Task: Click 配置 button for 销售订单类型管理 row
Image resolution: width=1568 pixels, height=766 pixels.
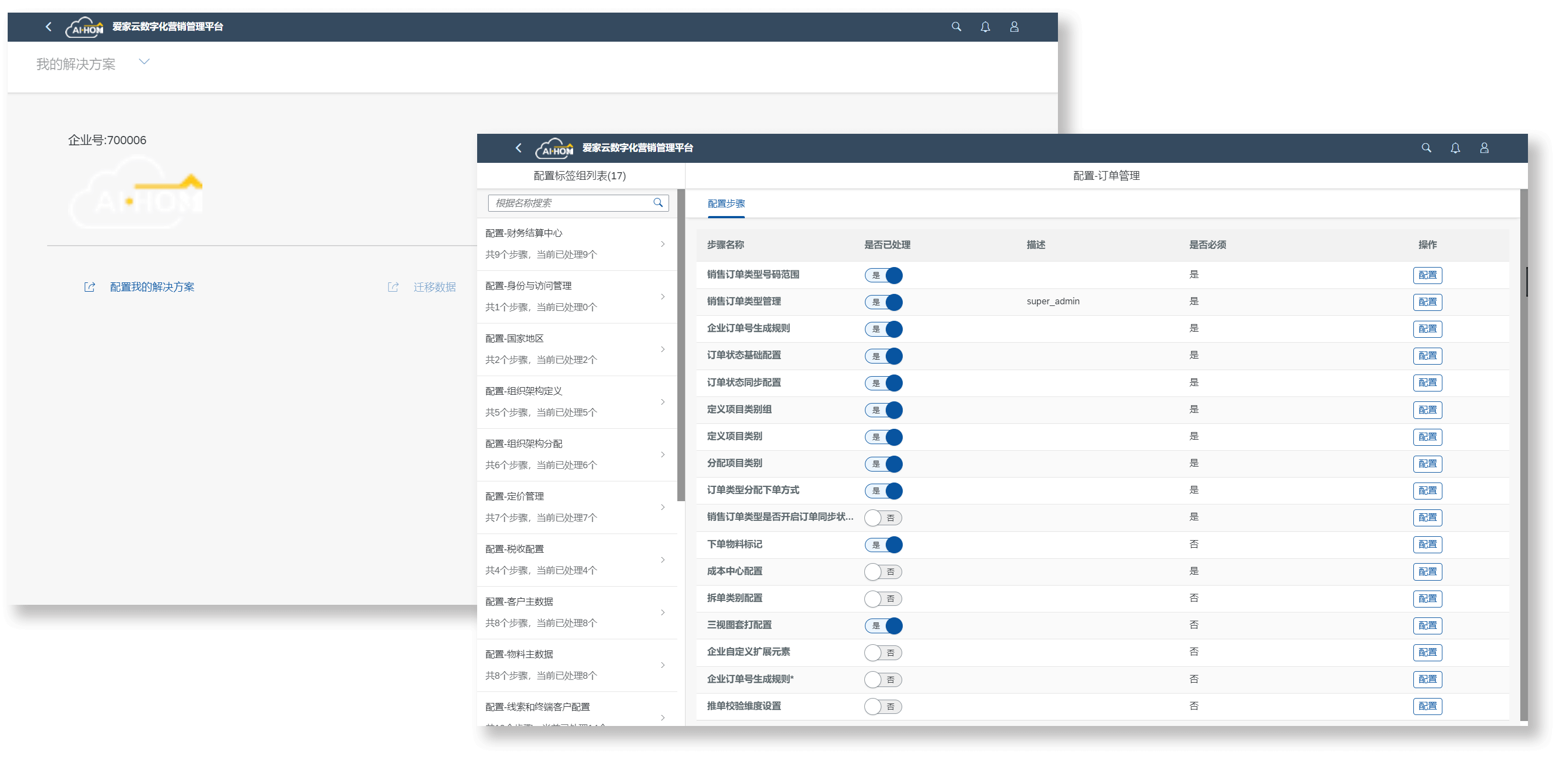Action: pyautogui.click(x=1427, y=302)
